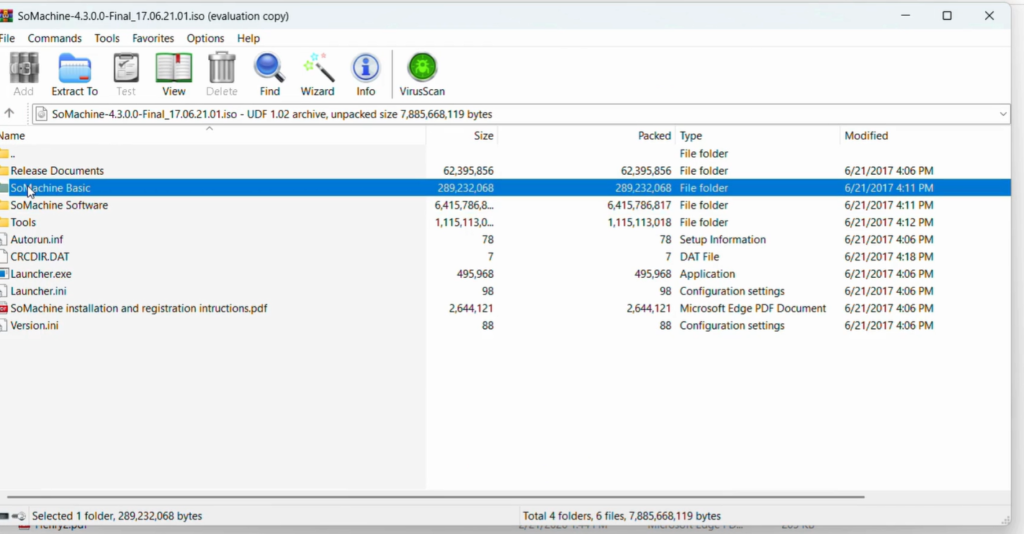
Task: Open the Commands menu
Action: (54, 38)
